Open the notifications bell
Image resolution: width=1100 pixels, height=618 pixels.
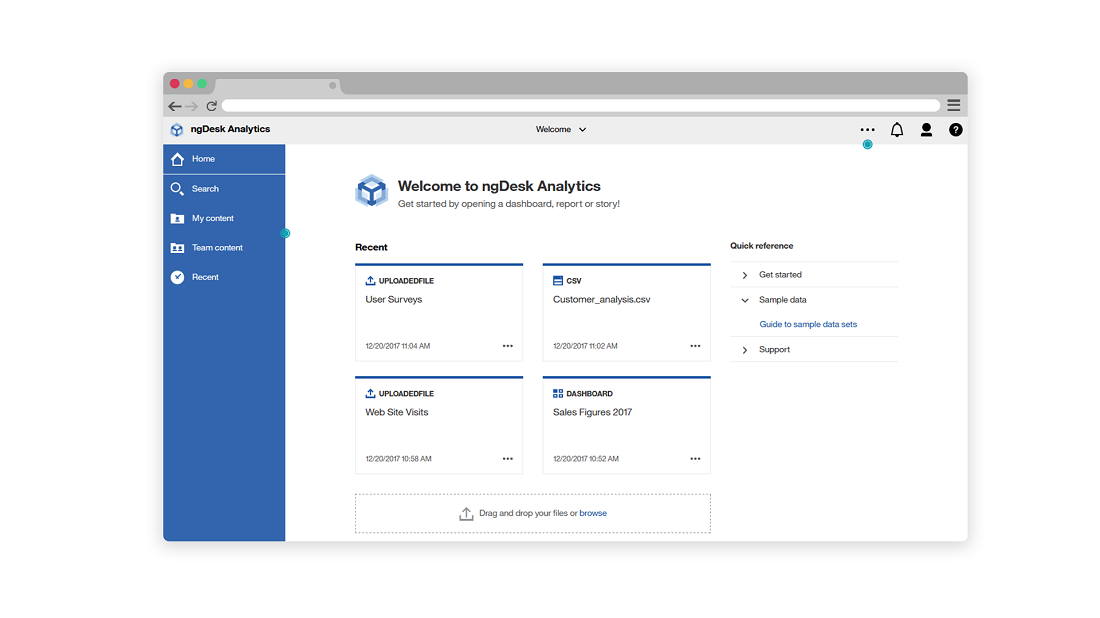coord(897,130)
